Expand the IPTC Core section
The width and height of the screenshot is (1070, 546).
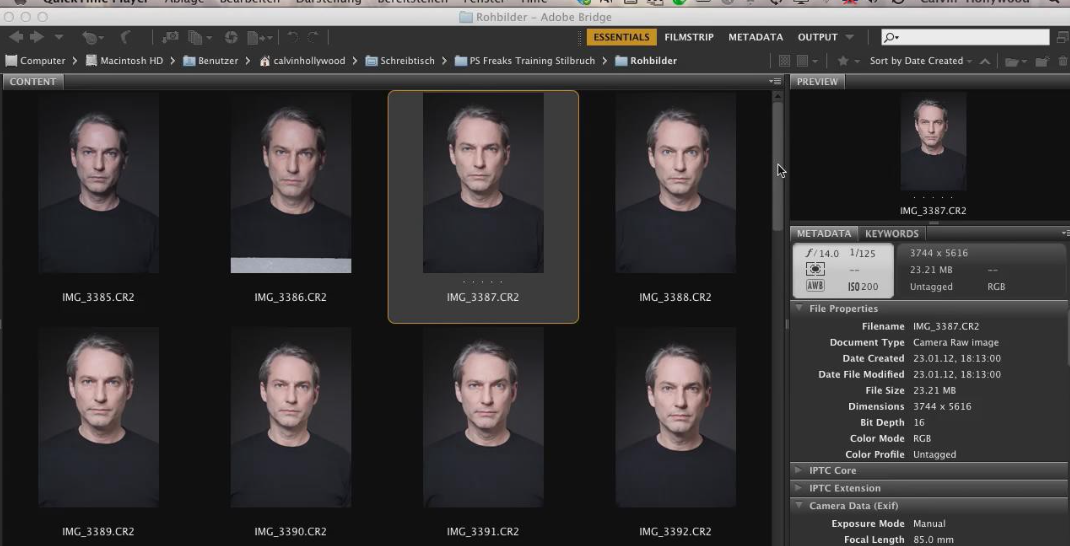(x=798, y=470)
